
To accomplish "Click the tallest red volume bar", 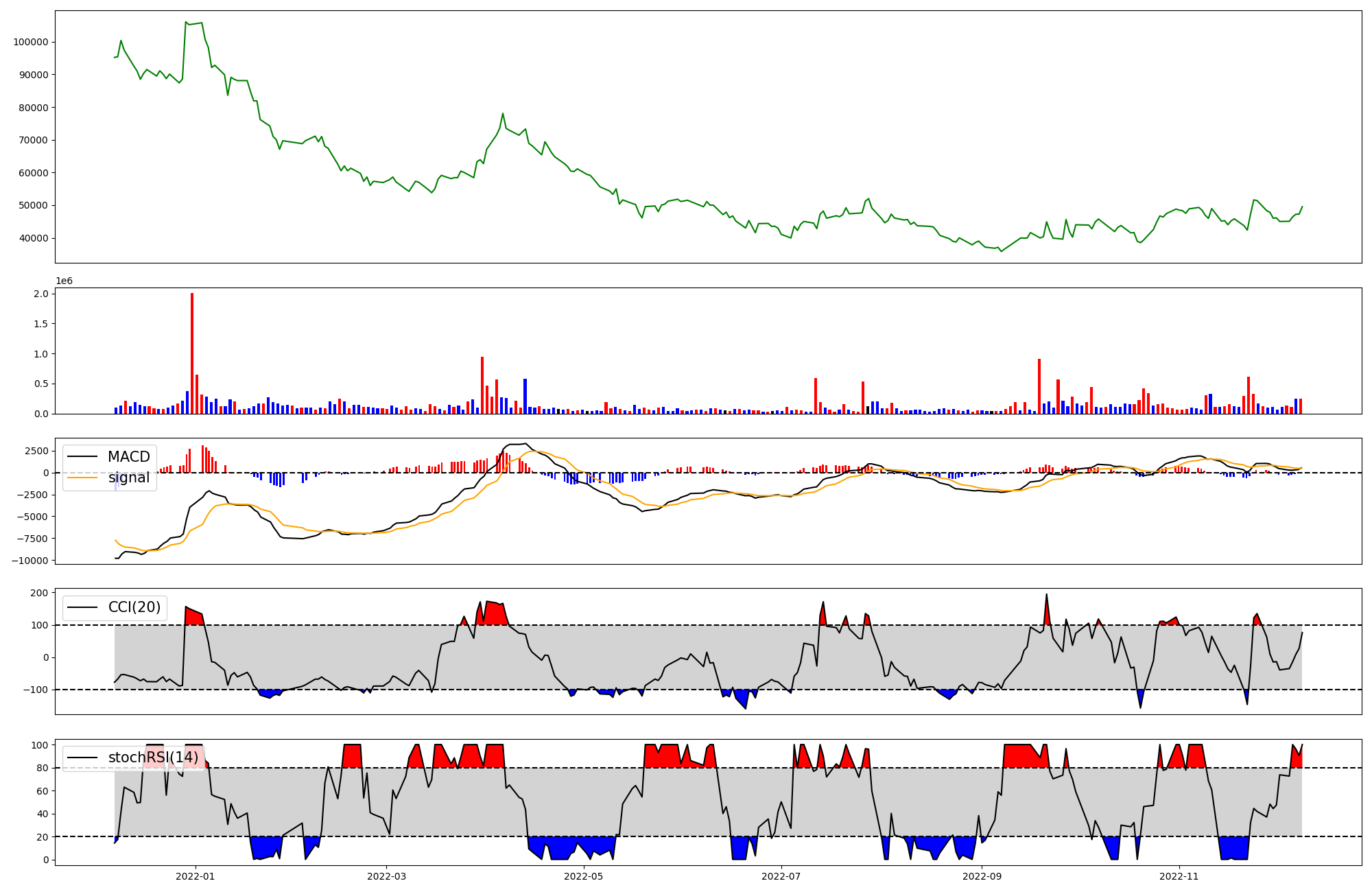I will 192,353.
